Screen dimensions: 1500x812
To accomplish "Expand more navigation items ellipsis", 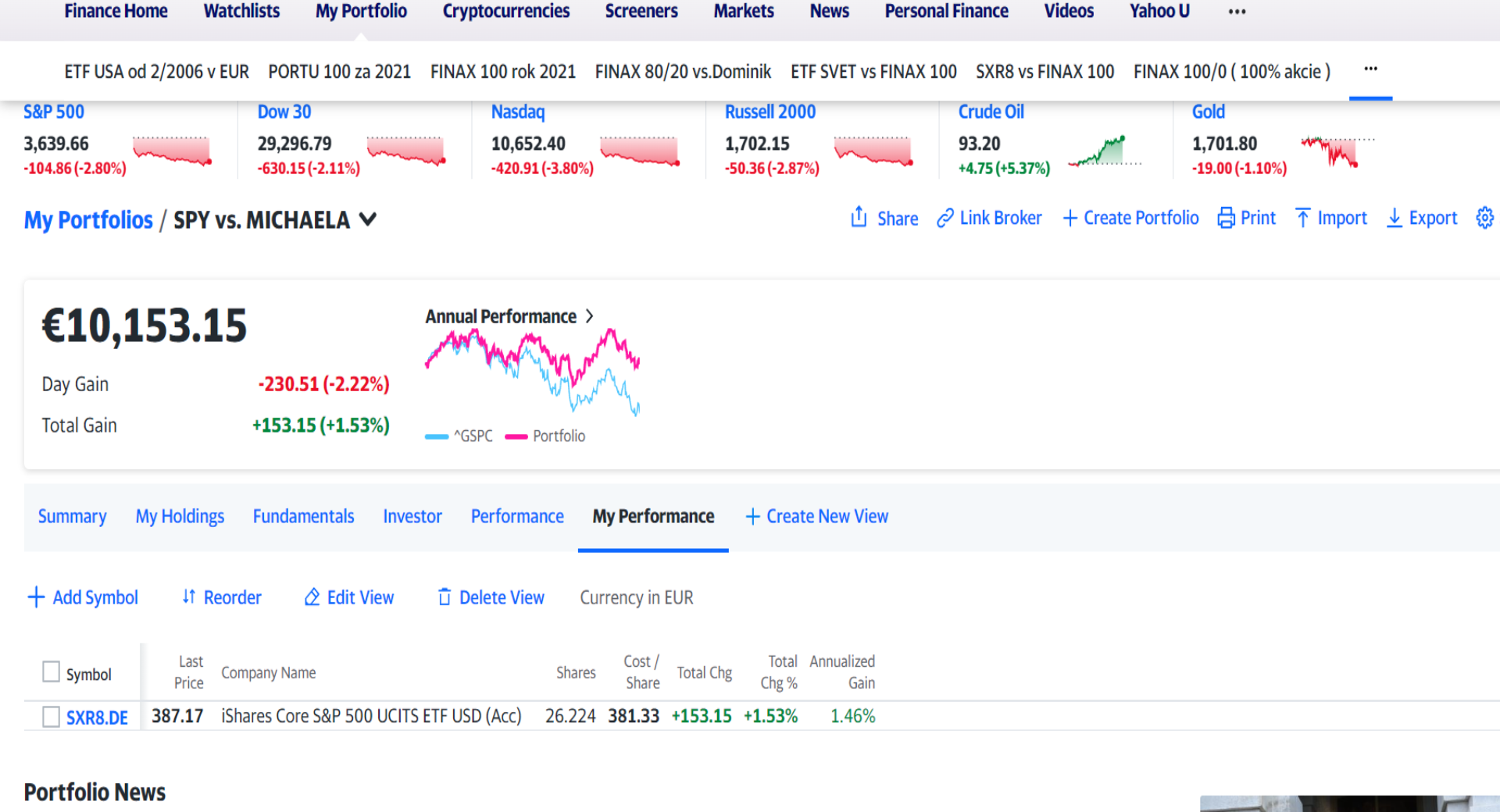I will click(x=1237, y=12).
